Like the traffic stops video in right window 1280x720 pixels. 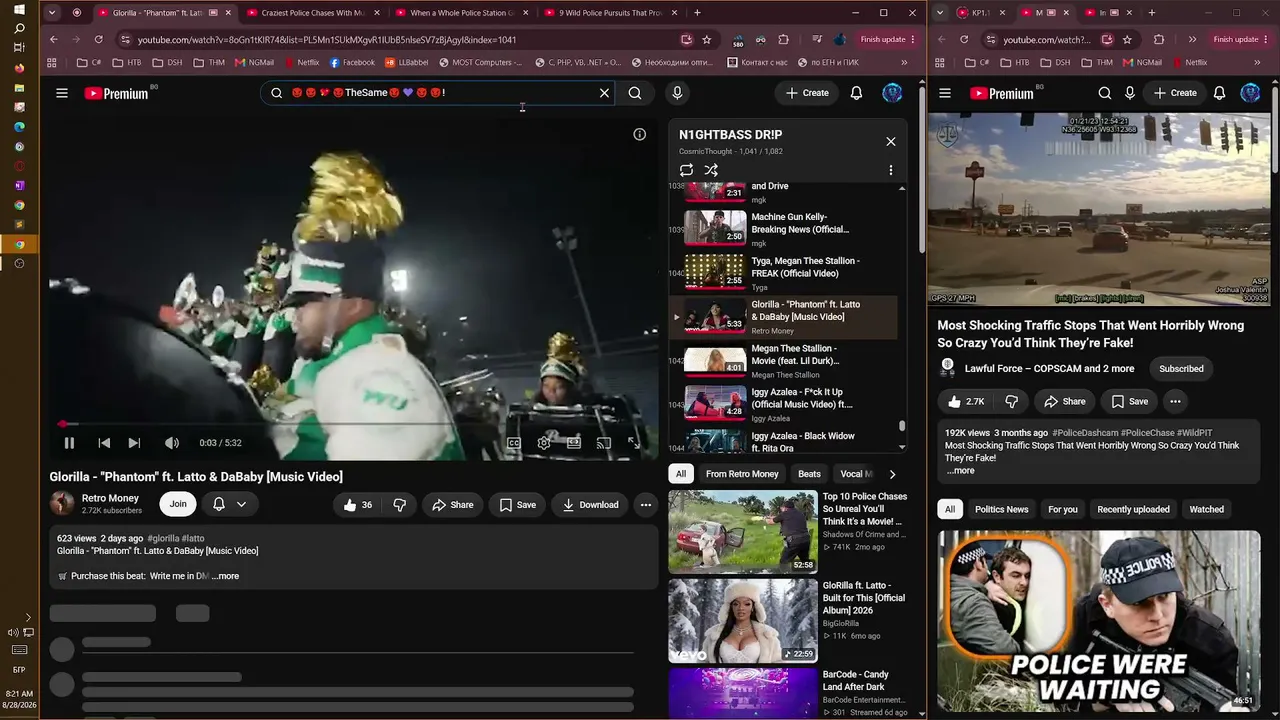pyautogui.click(x=965, y=401)
